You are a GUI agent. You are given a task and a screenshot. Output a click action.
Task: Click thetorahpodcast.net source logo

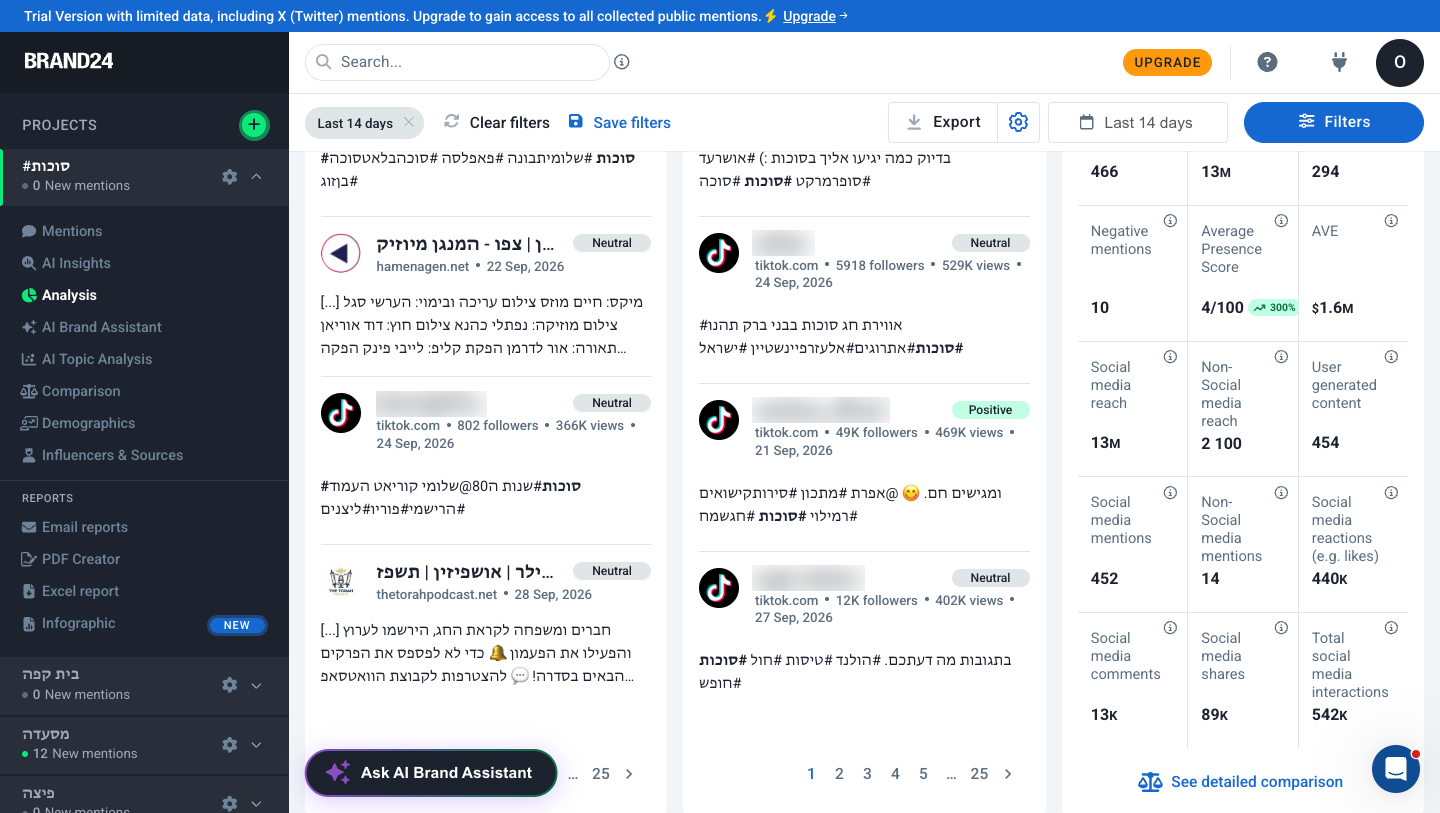click(341, 582)
